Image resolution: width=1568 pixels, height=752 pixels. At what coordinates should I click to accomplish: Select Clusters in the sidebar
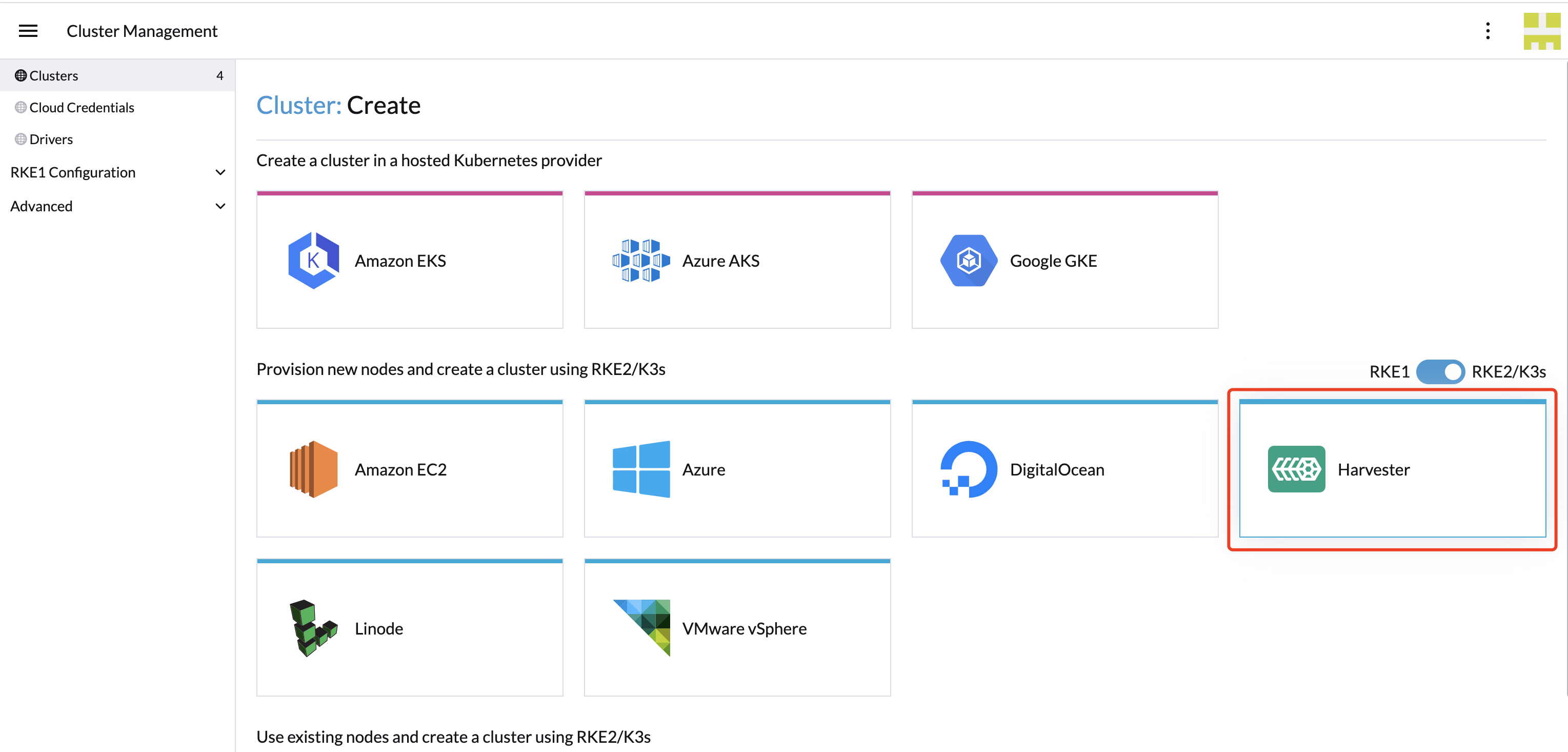[53, 75]
